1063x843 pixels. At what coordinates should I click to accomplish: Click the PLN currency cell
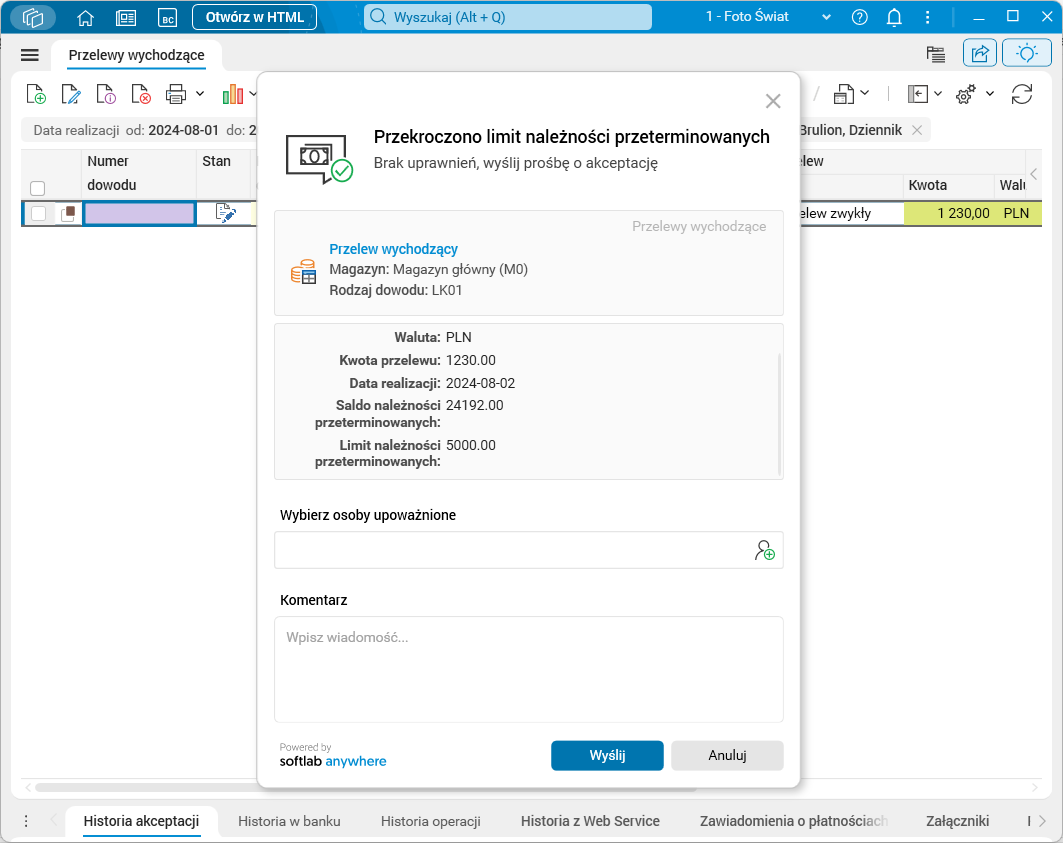point(1018,213)
